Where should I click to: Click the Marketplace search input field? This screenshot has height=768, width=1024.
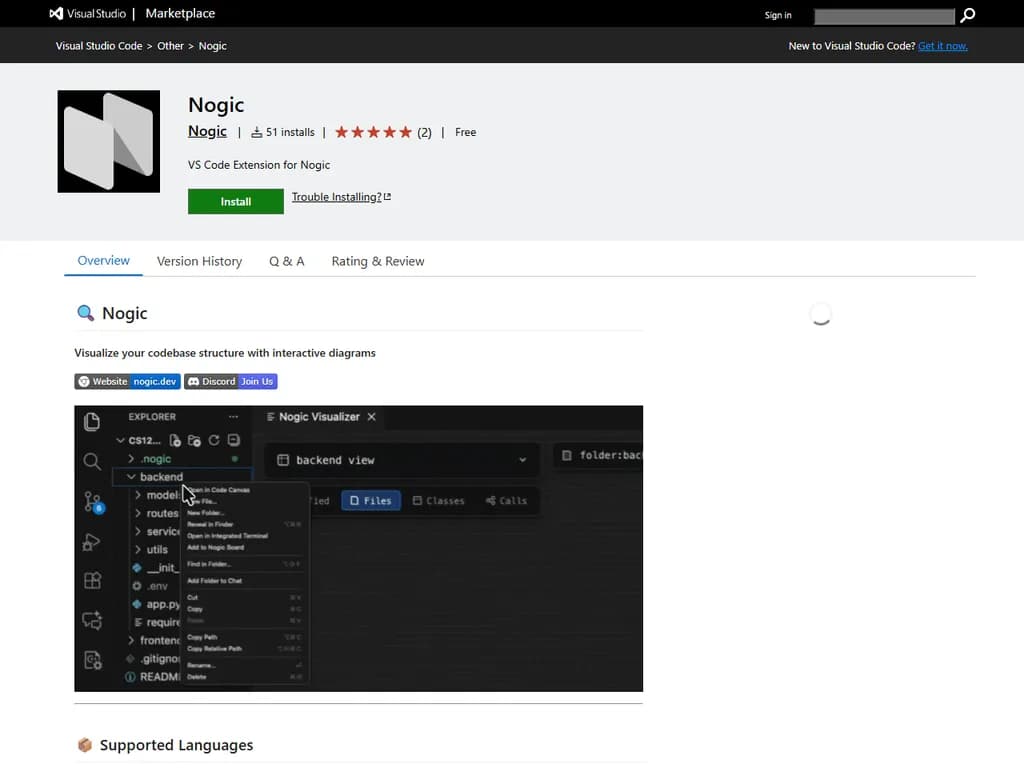tap(884, 16)
